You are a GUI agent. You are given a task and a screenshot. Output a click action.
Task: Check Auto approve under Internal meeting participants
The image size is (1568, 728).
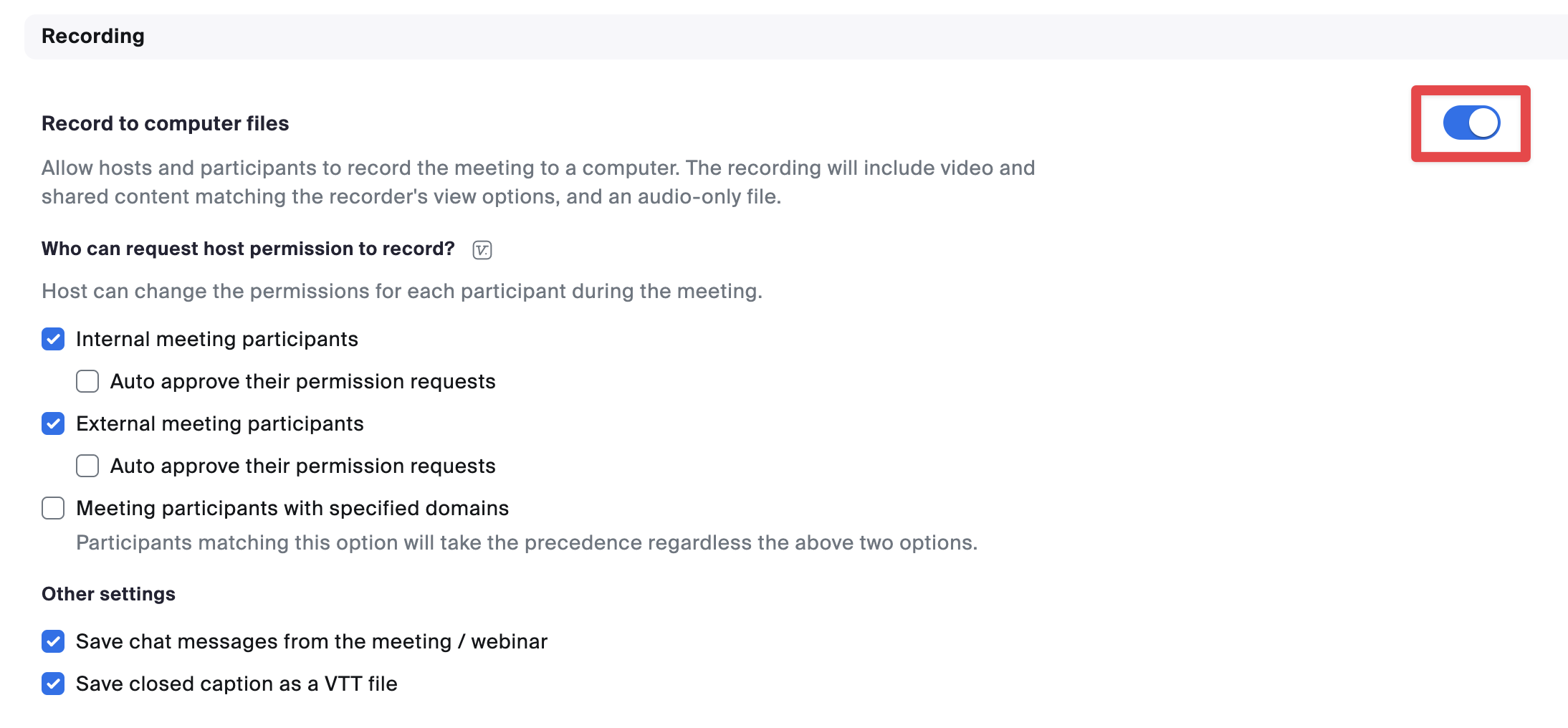(x=87, y=381)
